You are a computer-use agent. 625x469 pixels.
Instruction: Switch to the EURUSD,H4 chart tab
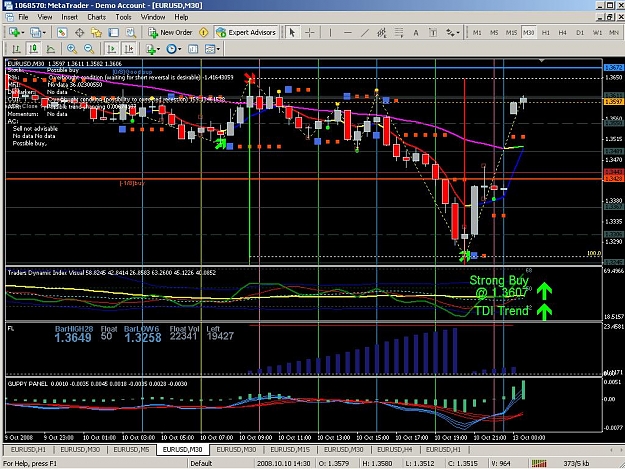pyautogui.click(x=395, y=449)
